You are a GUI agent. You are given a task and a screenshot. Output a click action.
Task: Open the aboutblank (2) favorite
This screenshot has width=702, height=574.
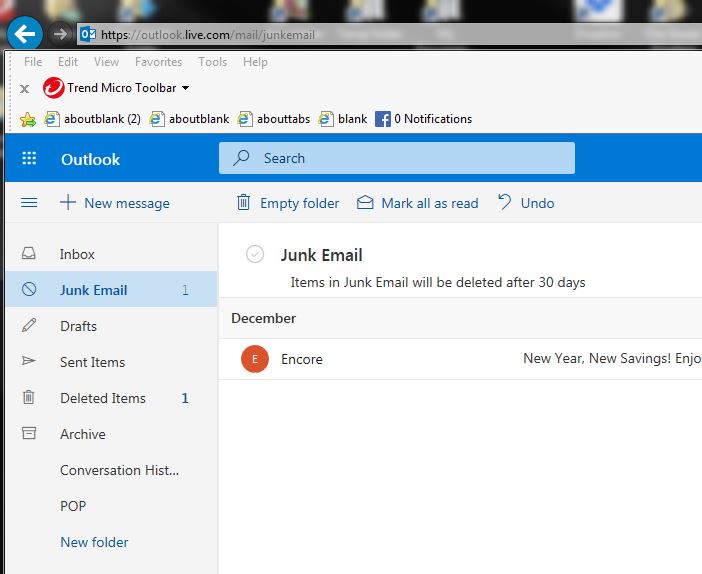[x=93, y=119]
